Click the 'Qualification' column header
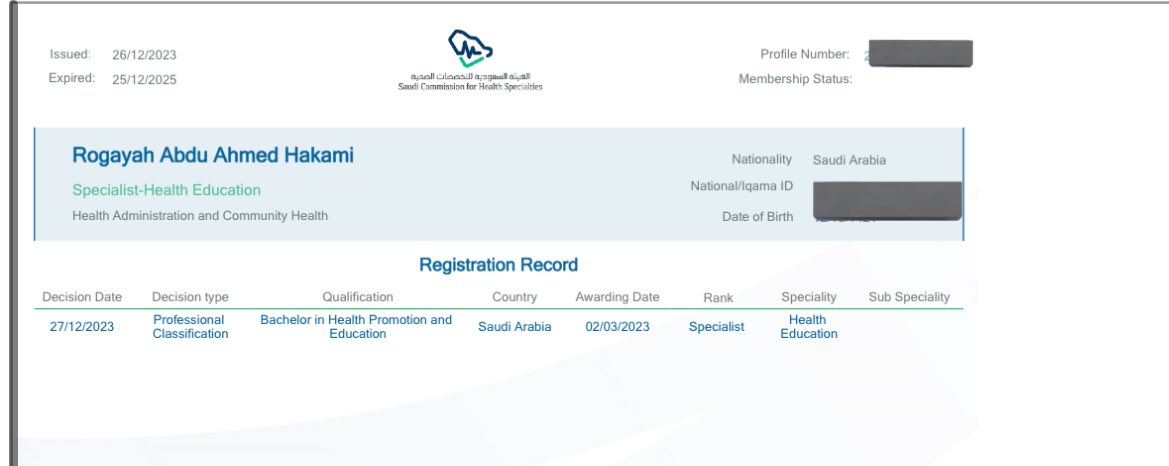This screenshot has width=1169, height=466. pos(358,297)
